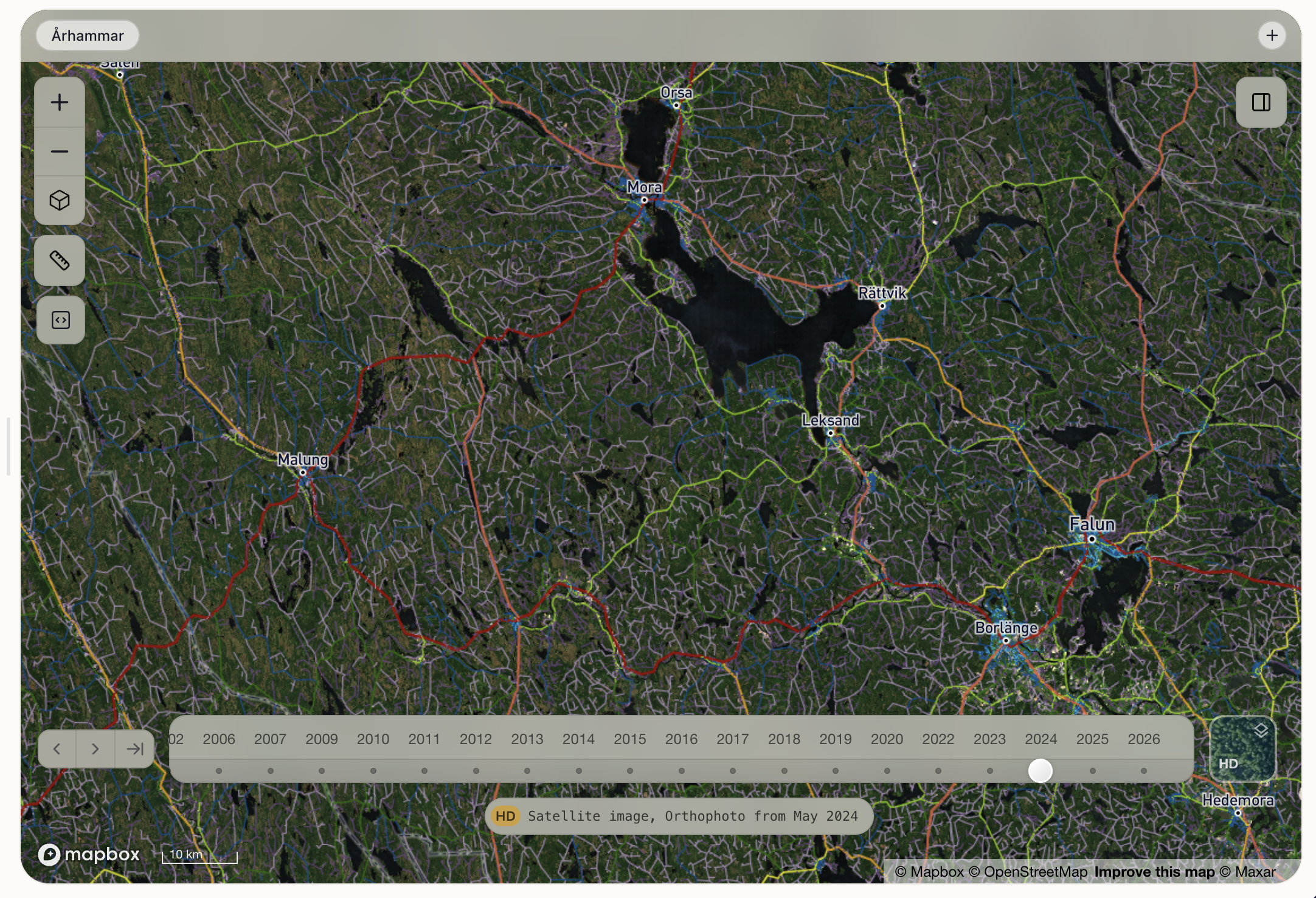Zoom out with the minus map button
This screenshot has height=898, width=1316.
tap(60, 151)
